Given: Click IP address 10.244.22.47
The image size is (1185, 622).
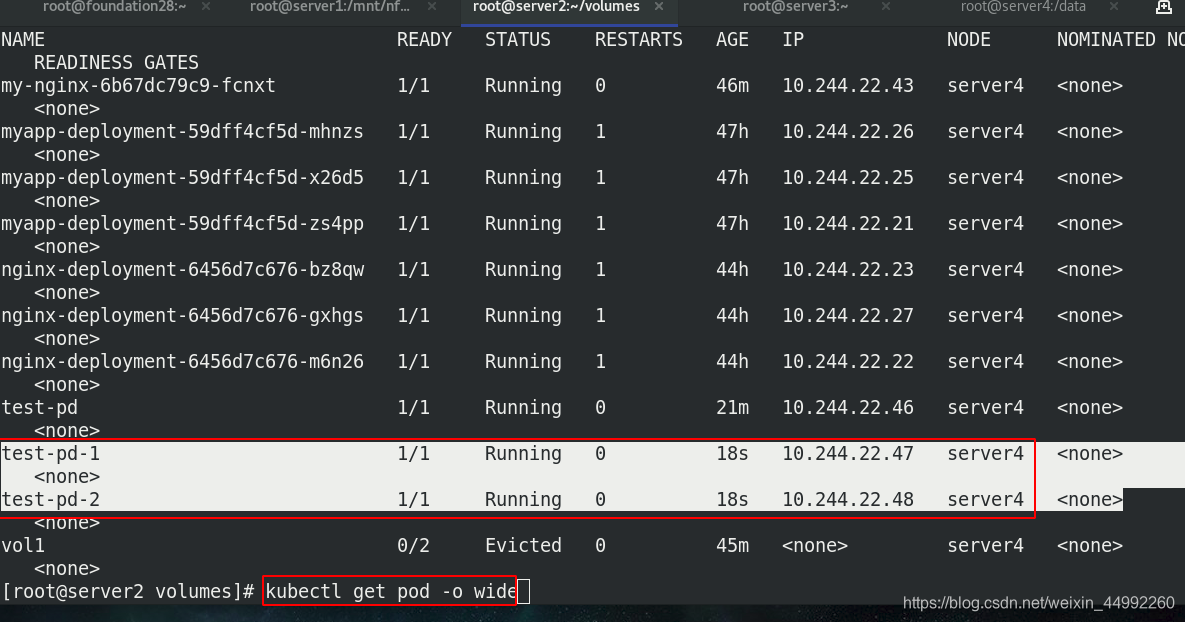Looking at the screenshot, I should (848, 454).
